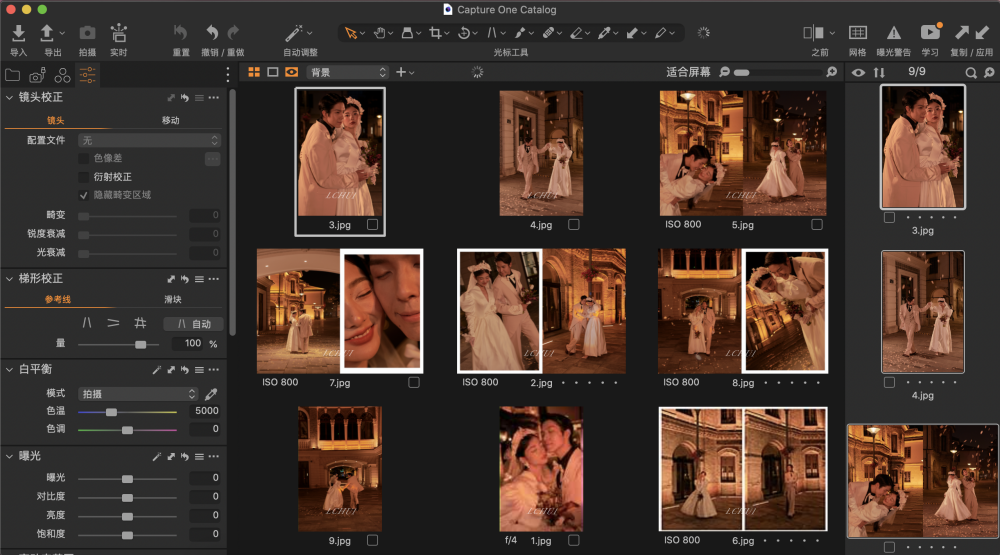Pick white balance with eyedropper icon
Image resolution: width=1000 pixels, height=555 pixels.
[x=211, y=394]
